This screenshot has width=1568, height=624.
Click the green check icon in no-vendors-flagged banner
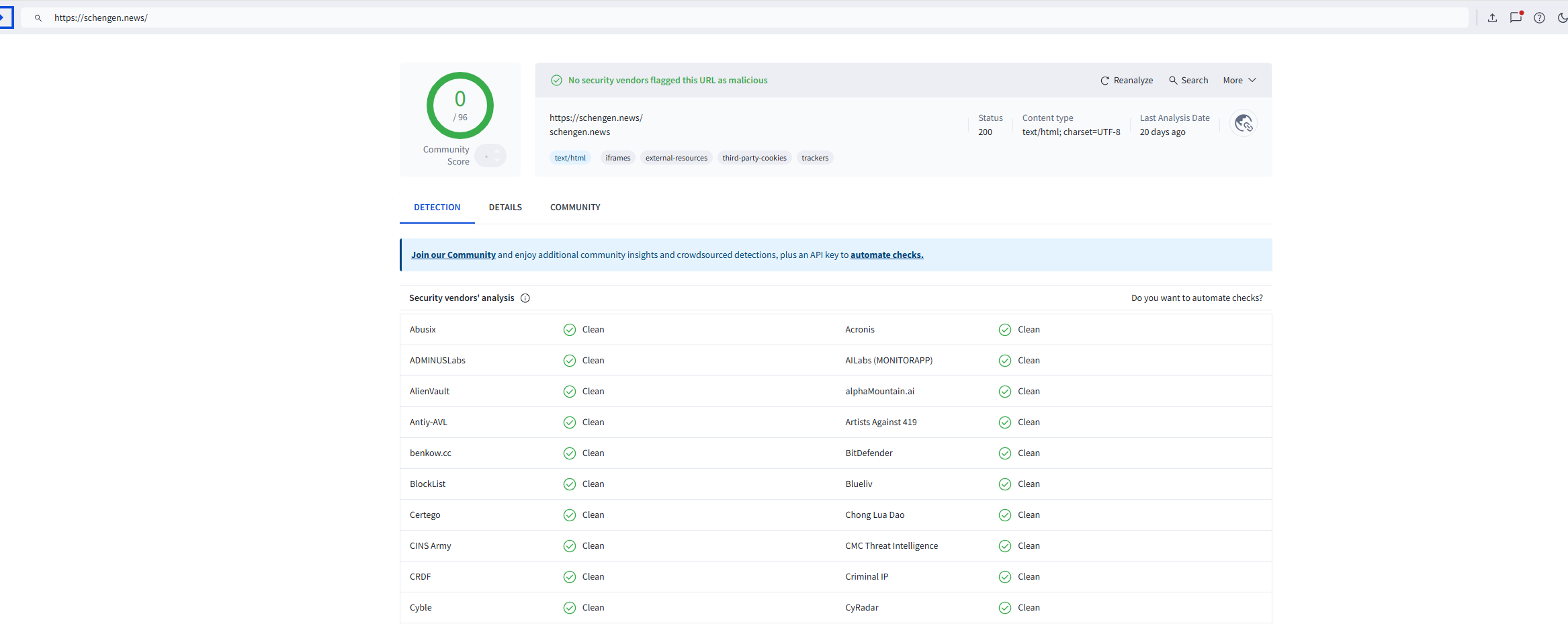[x=556, y=81]
